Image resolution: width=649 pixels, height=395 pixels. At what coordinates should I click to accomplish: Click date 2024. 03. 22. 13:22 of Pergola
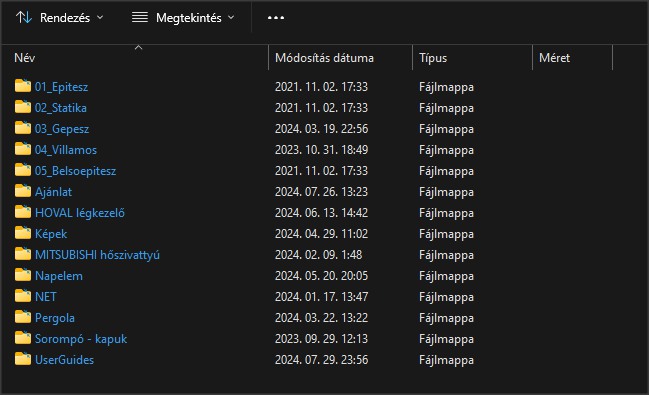(322, 318)
